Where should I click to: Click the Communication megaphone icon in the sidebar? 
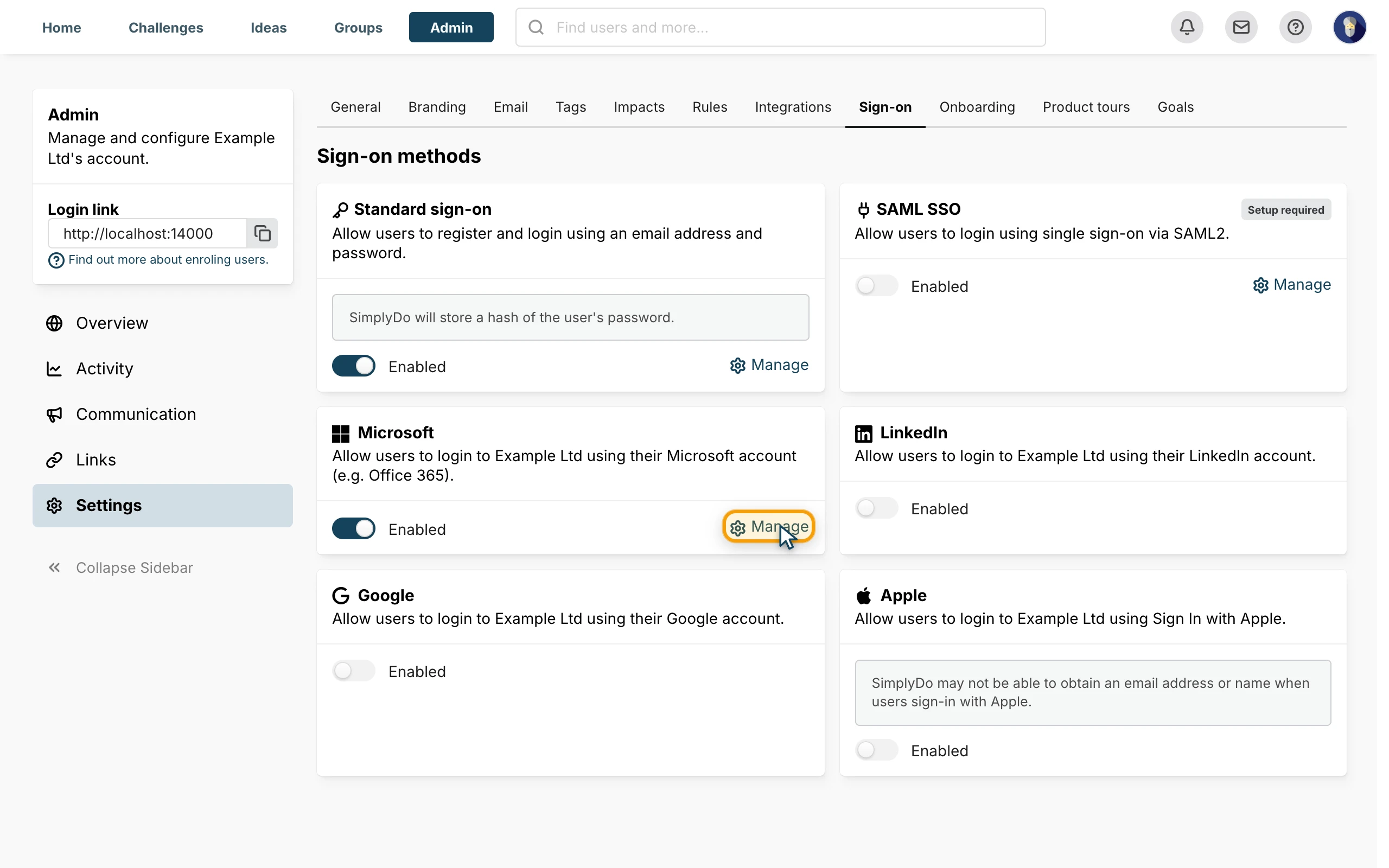click(54, 414)
